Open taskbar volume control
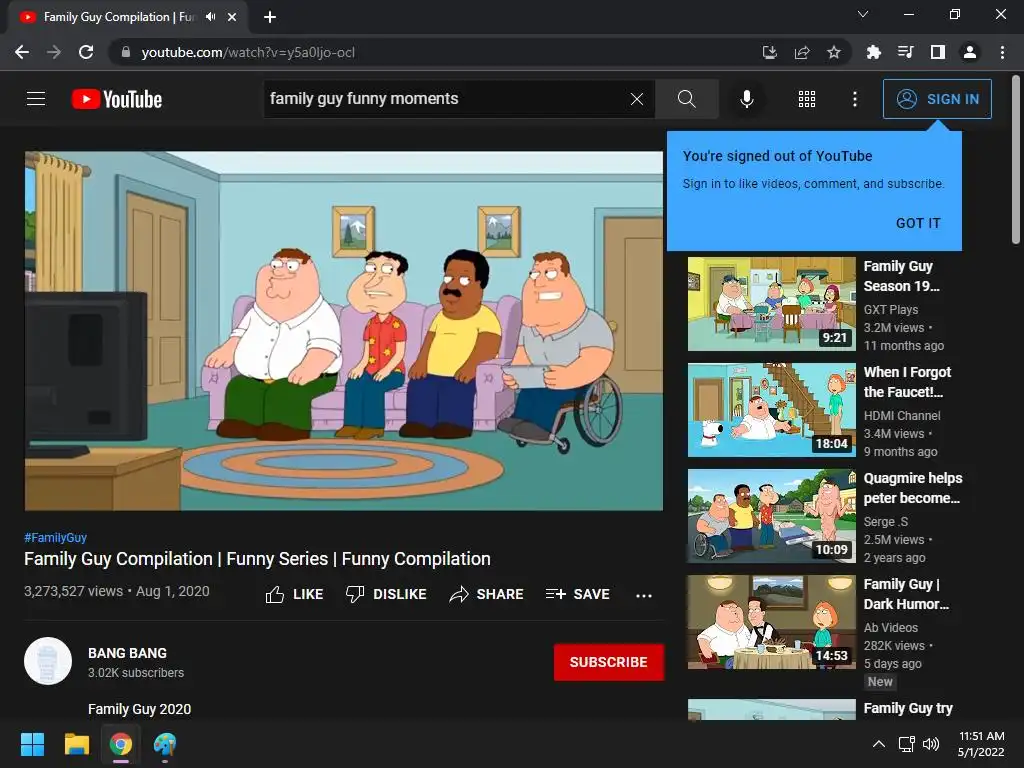This screenshot has width=1024, height=768. coord(931,744)
